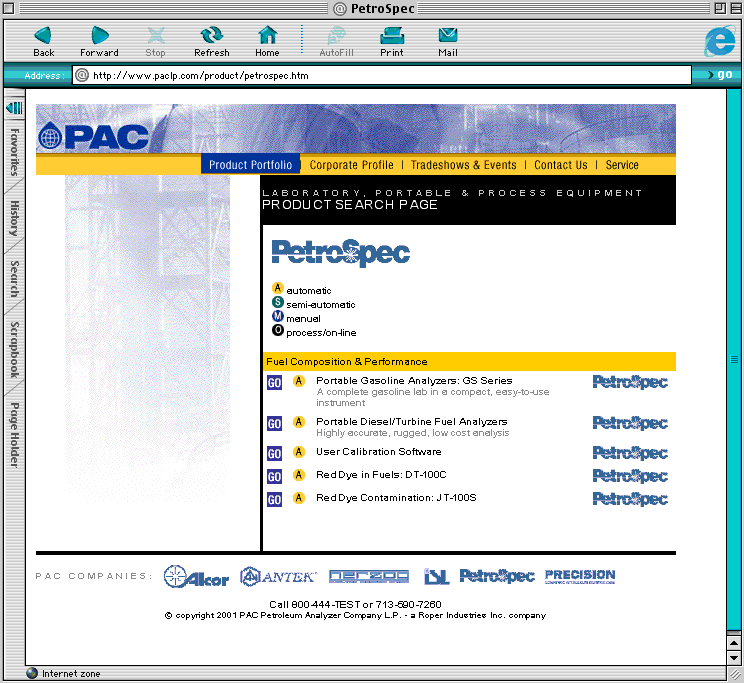This screenshot has width=744, height=683.
Task: Open Red Dye Contamination: JT-100S link
Action: (396, 497)
